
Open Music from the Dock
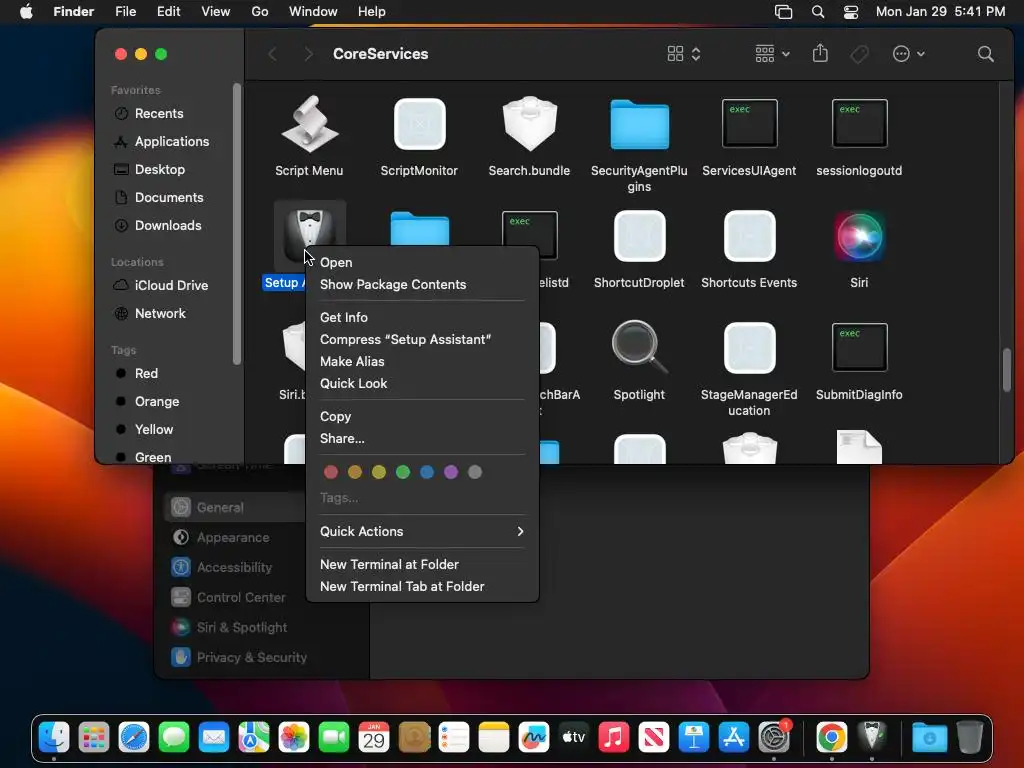[x=614, y=737]
